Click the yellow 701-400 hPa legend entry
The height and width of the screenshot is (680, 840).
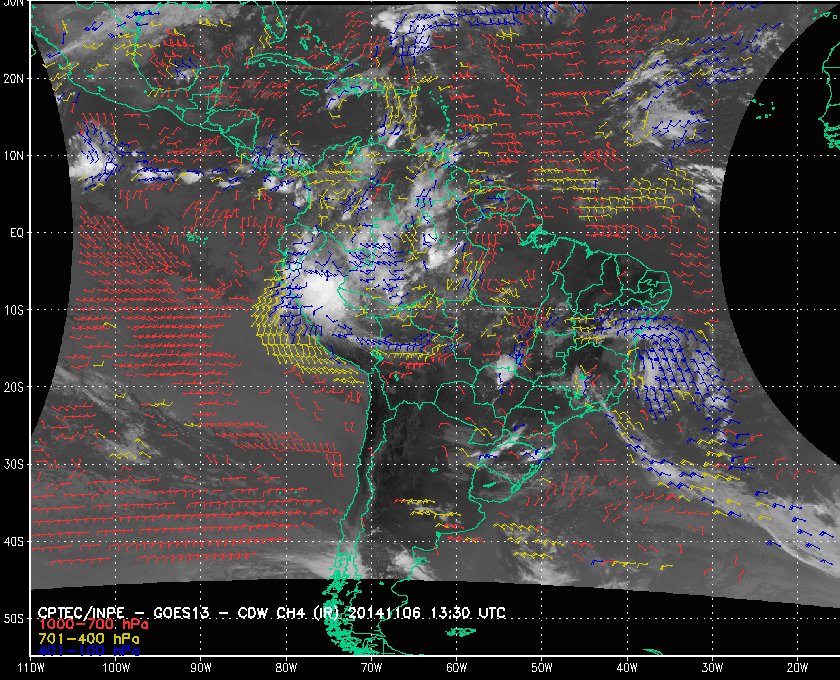click(89, 639)
